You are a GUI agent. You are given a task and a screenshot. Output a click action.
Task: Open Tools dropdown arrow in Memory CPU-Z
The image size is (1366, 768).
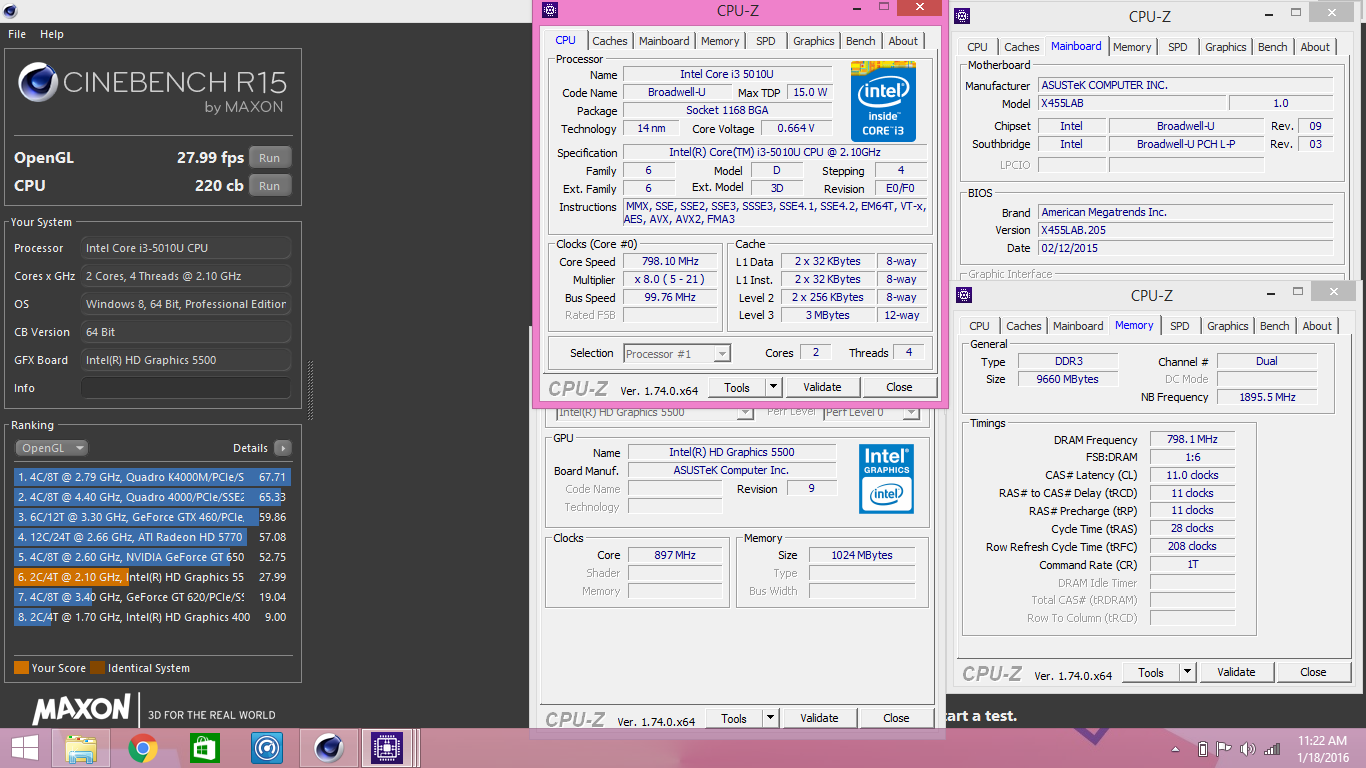point(1188,672)
